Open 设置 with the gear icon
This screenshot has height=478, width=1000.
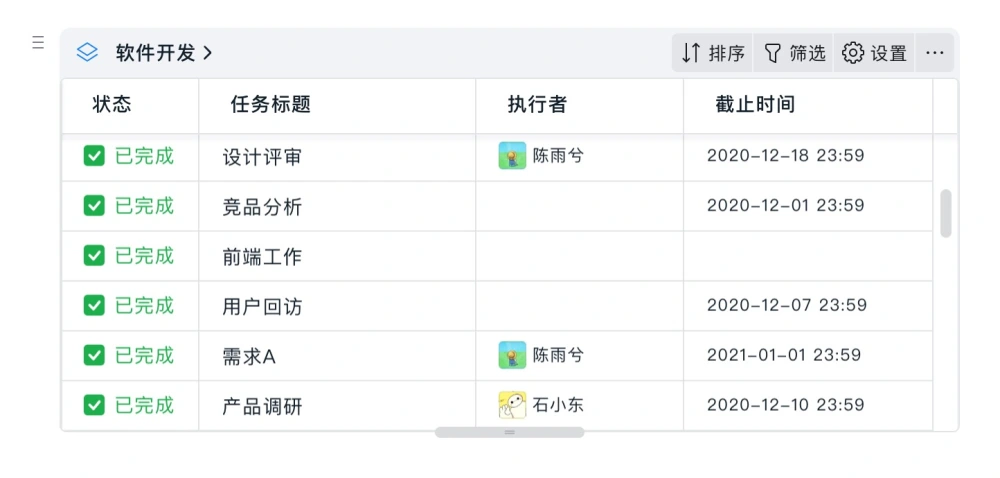pyautogui.click(x=874, y=53)
